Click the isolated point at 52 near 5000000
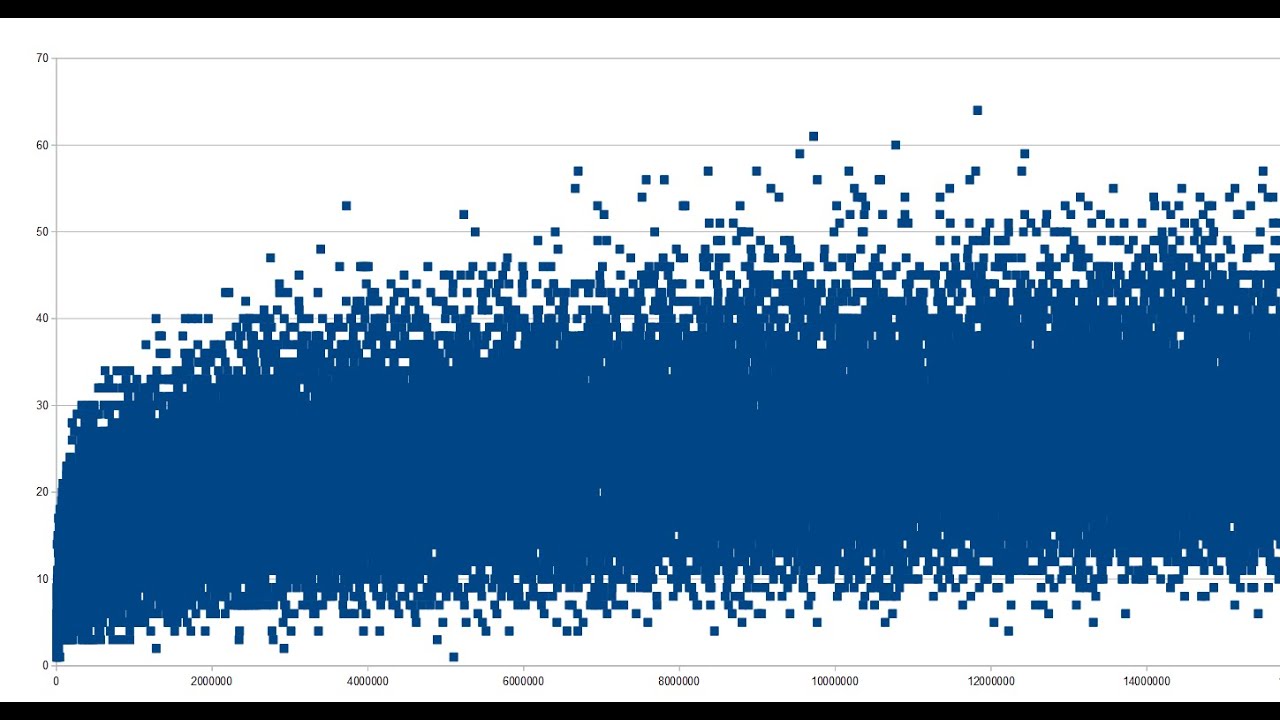The height and width of the screenshot is (720, 1280). click(x=463, y=214)
